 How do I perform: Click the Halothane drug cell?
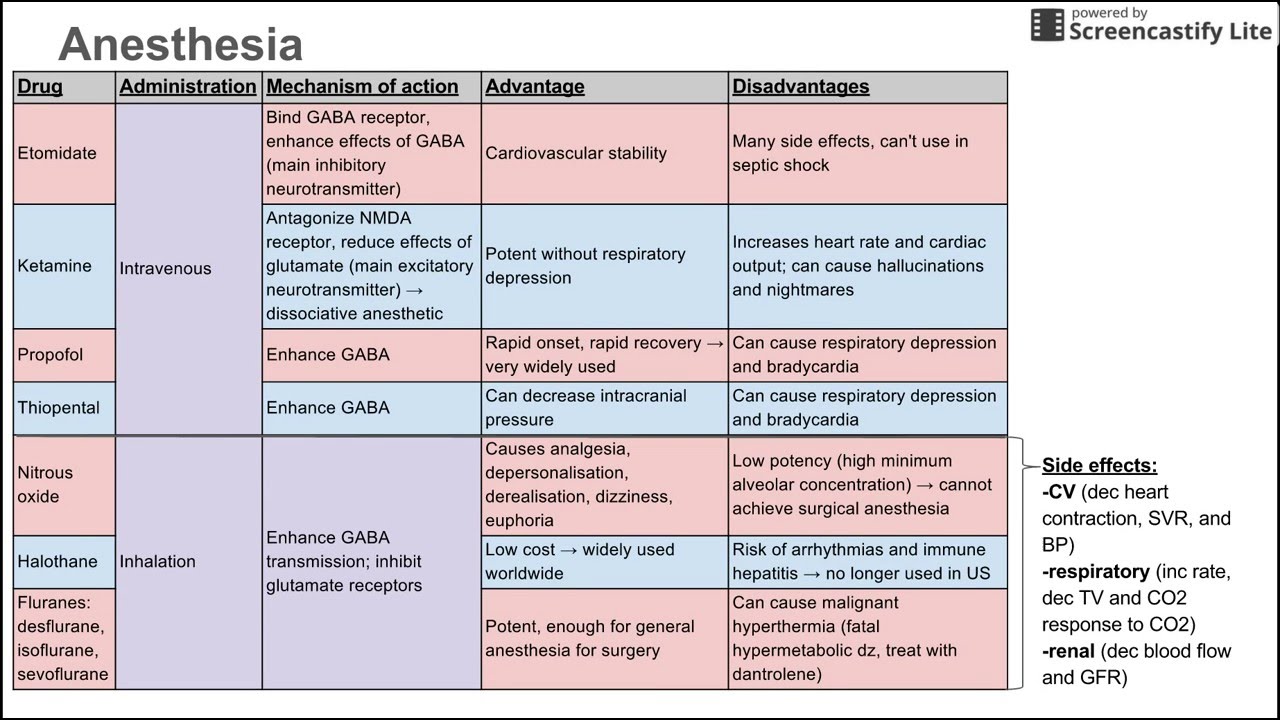(x=57, y=562)
